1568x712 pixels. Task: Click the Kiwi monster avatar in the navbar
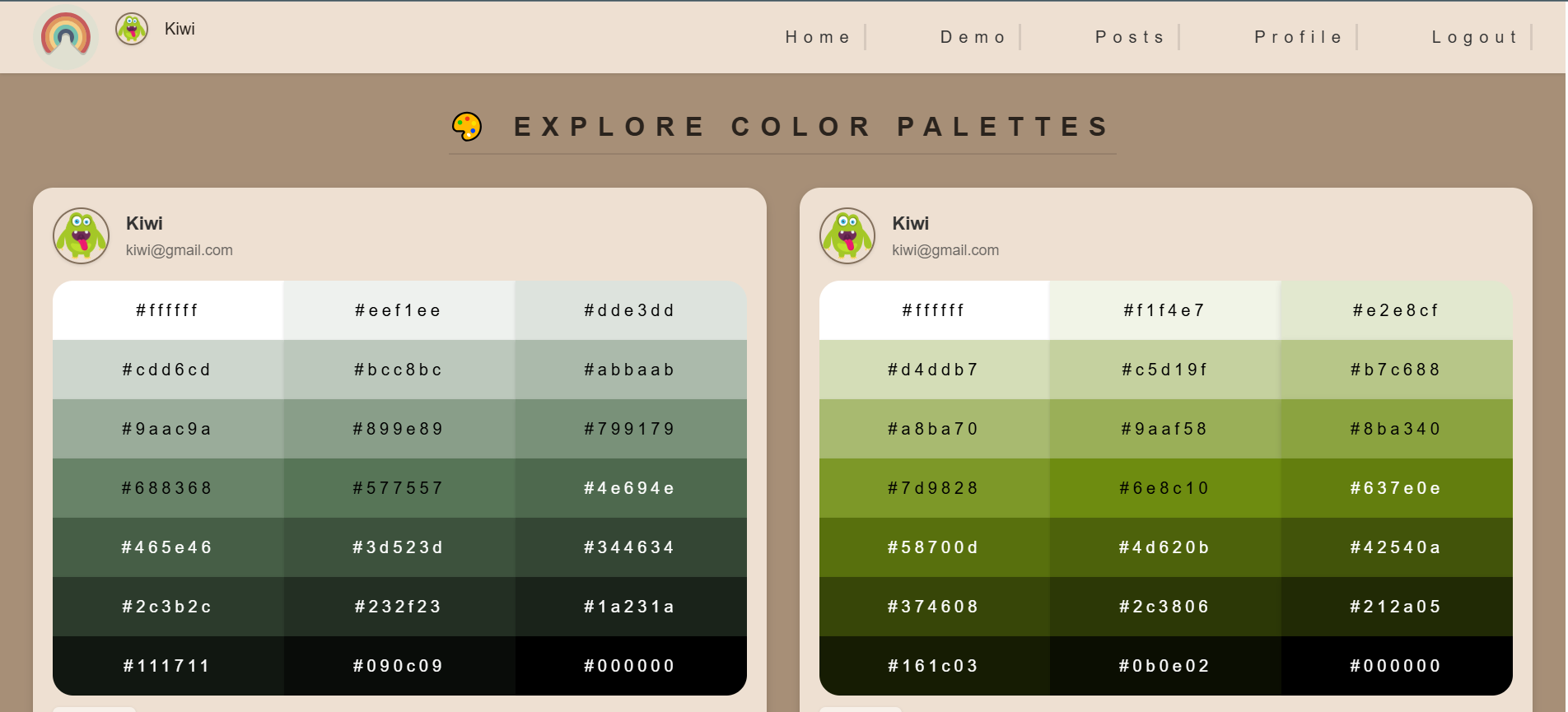click(132, 29)
